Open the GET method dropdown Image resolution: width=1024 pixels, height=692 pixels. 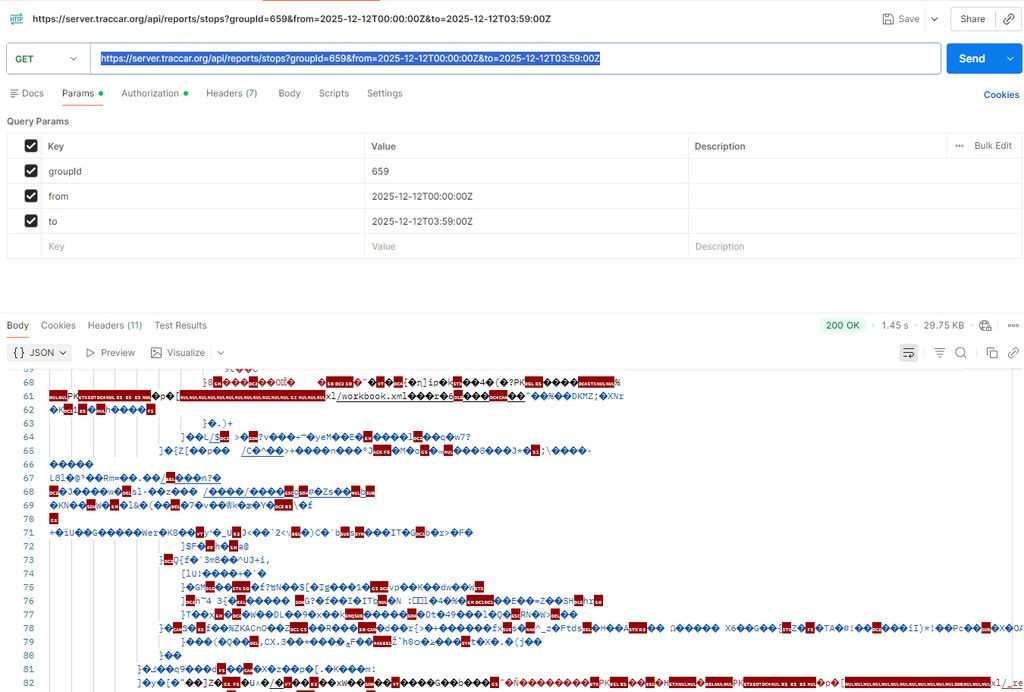click(x=46, y=59)
